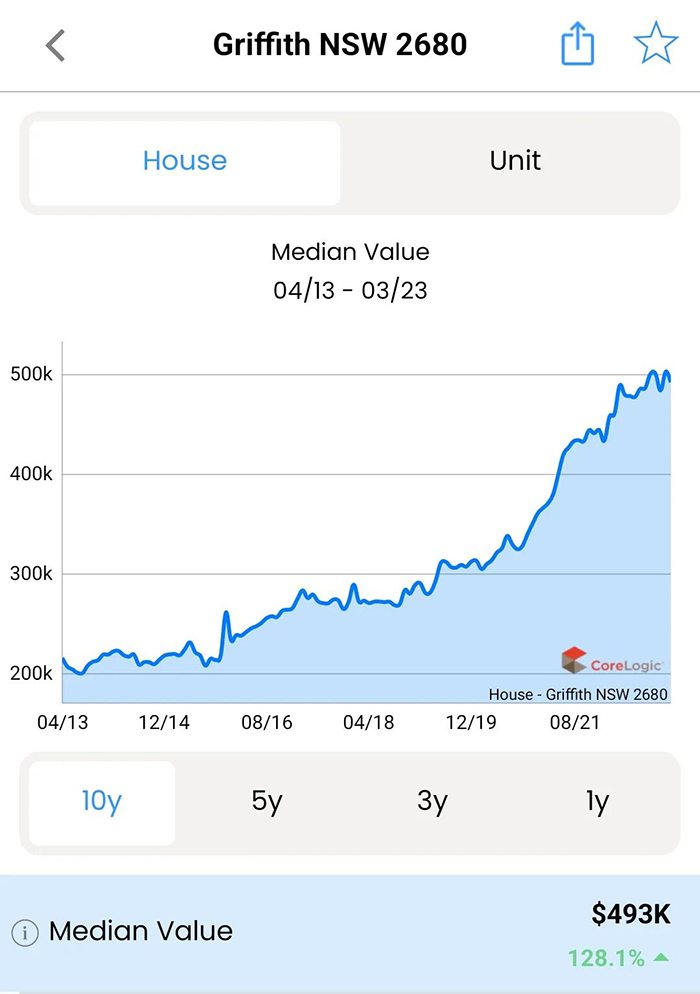Tap the 128.1% growth percentage

click(606, 957)
